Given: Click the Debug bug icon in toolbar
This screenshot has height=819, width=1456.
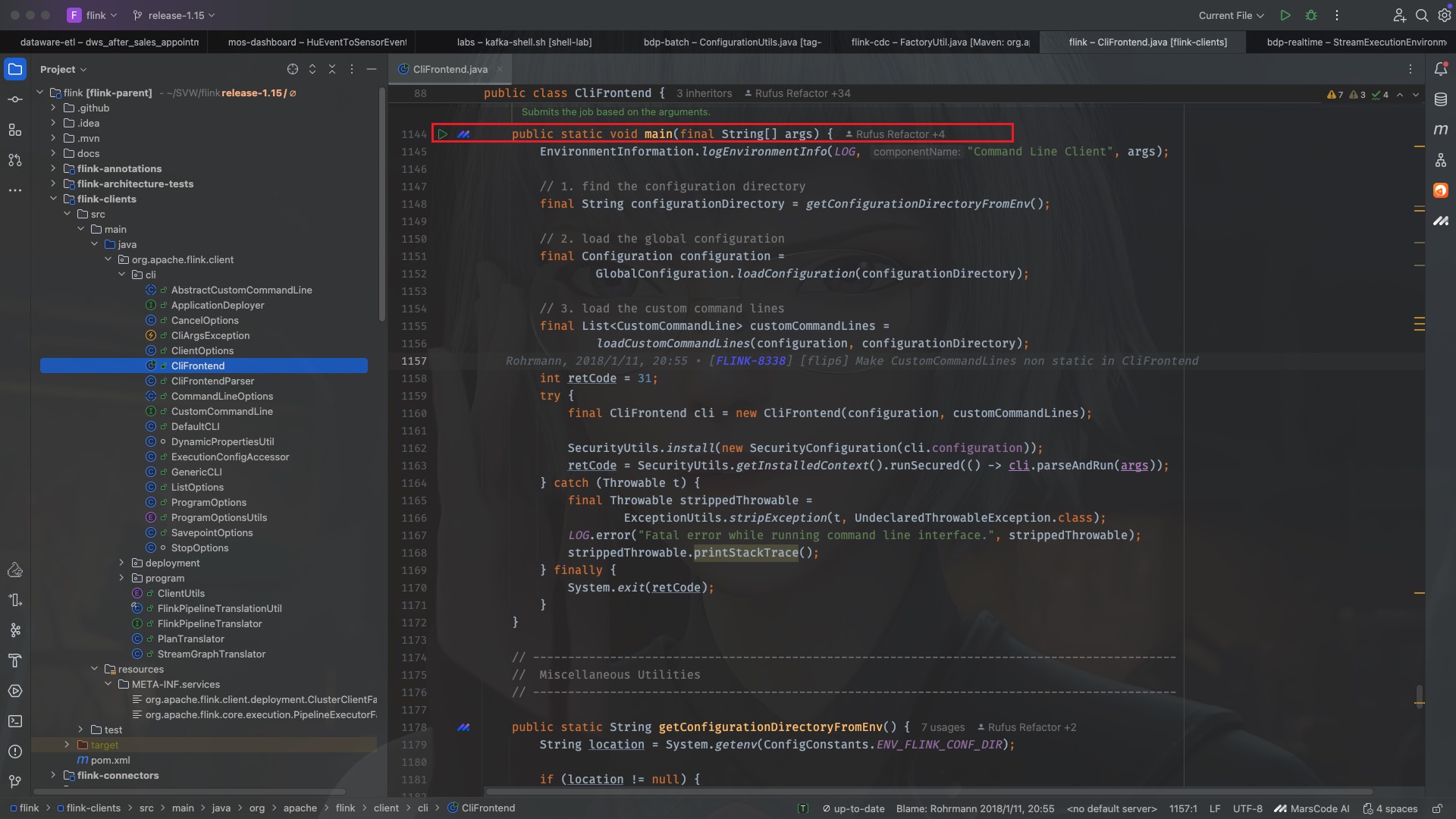Looking at the screenshot, I should click(x=1311, y=15).
